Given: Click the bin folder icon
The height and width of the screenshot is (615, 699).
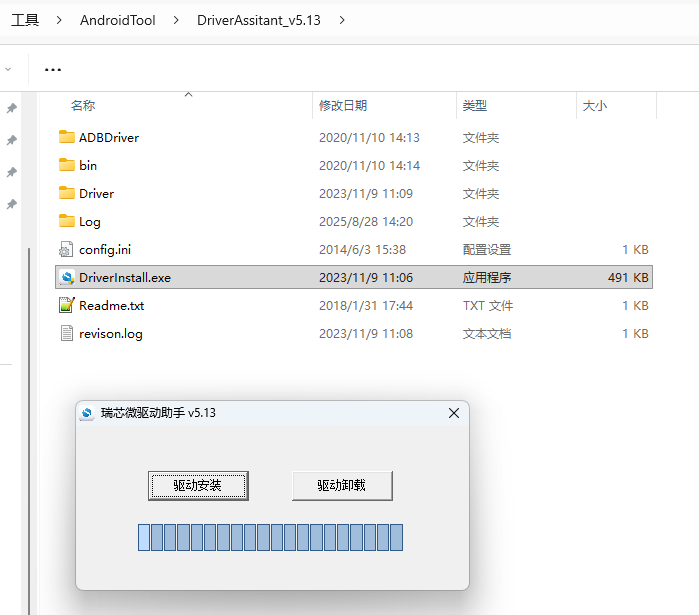Looking at the screenshot, I should pos(66,165).
